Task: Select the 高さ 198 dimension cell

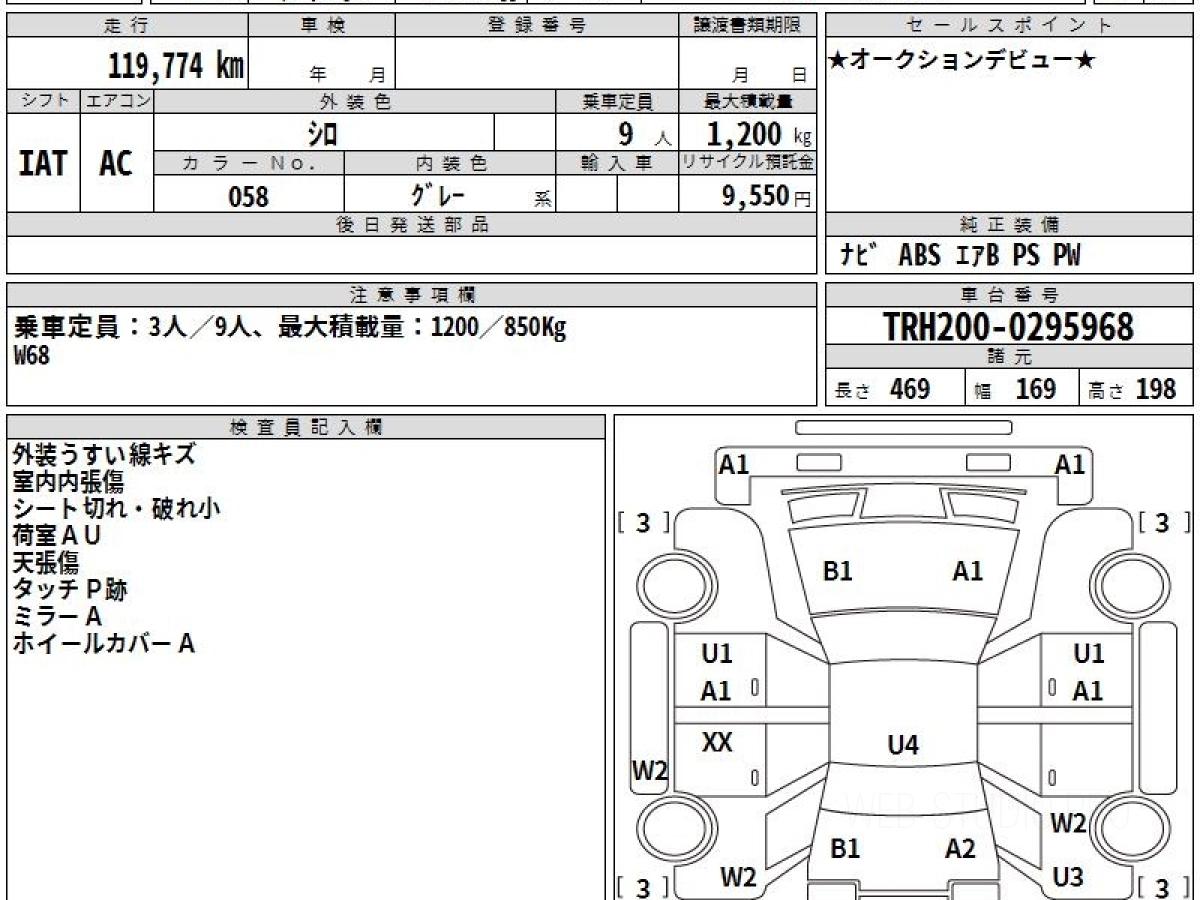Action: (x=1136, y=388)
